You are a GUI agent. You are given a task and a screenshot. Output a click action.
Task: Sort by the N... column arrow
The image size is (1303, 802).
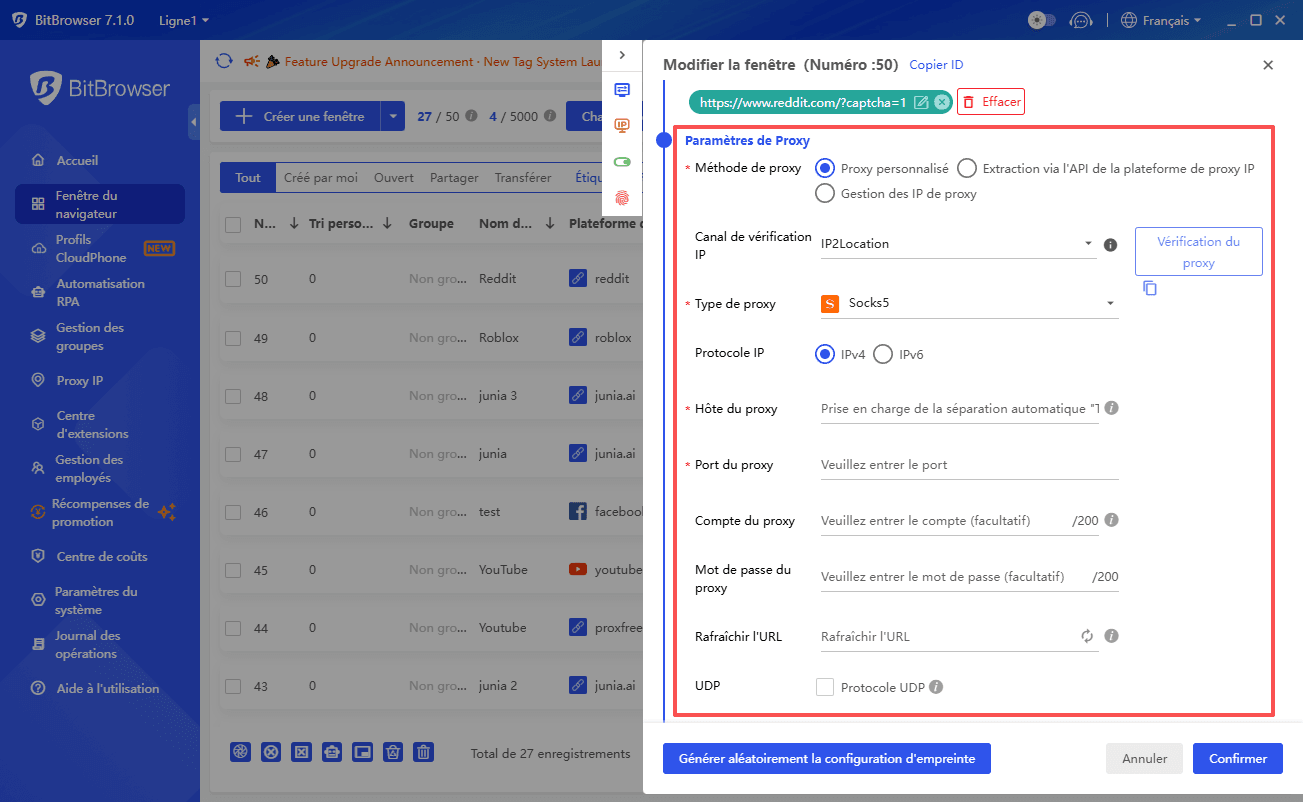[294, 224]
